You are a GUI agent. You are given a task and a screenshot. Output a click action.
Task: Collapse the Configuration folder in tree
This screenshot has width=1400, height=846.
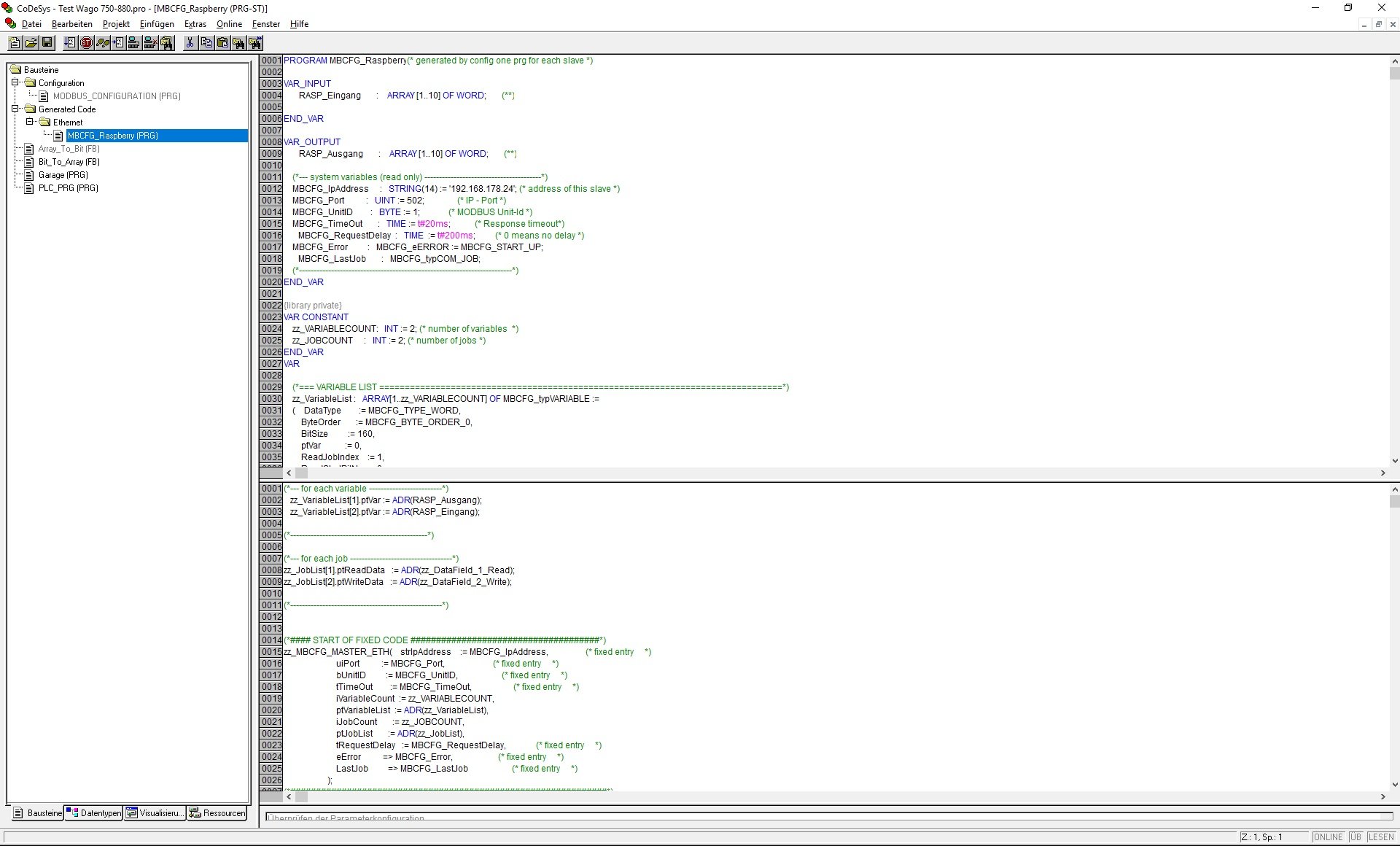(x=15, y=82)
